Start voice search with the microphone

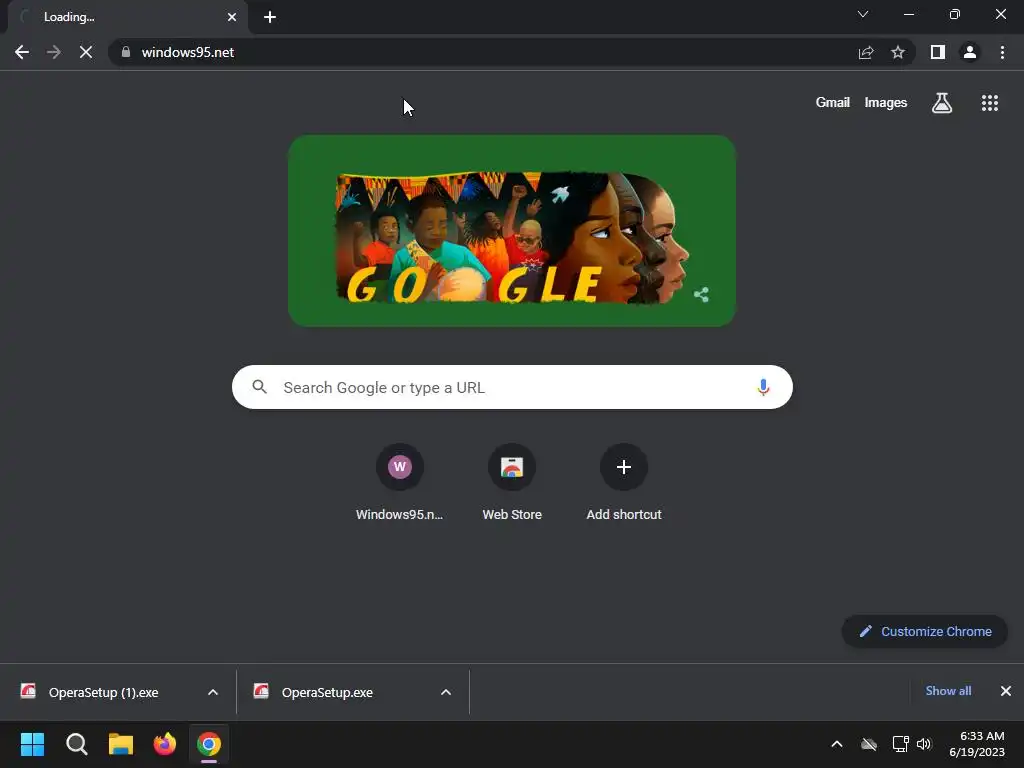pyautogui.click(x=763, y=387)
